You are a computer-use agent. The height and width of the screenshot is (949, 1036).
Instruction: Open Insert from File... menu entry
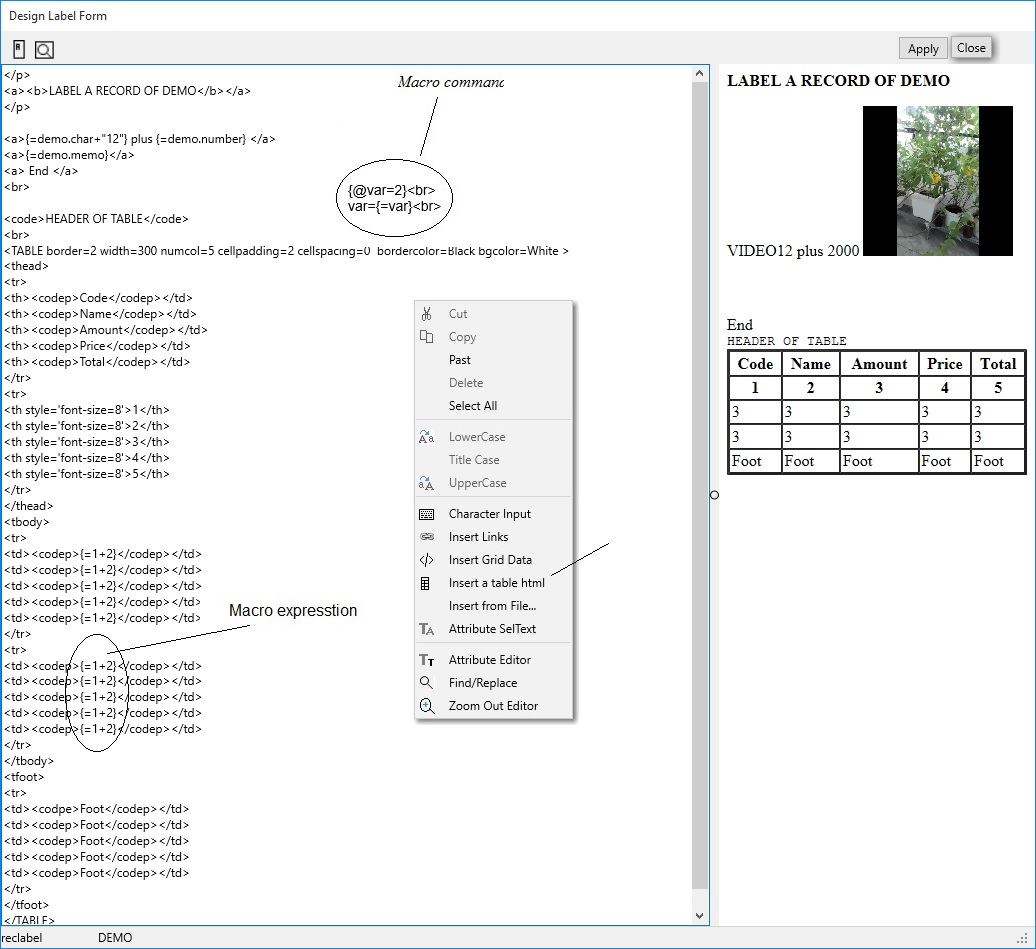pos(492,606)
